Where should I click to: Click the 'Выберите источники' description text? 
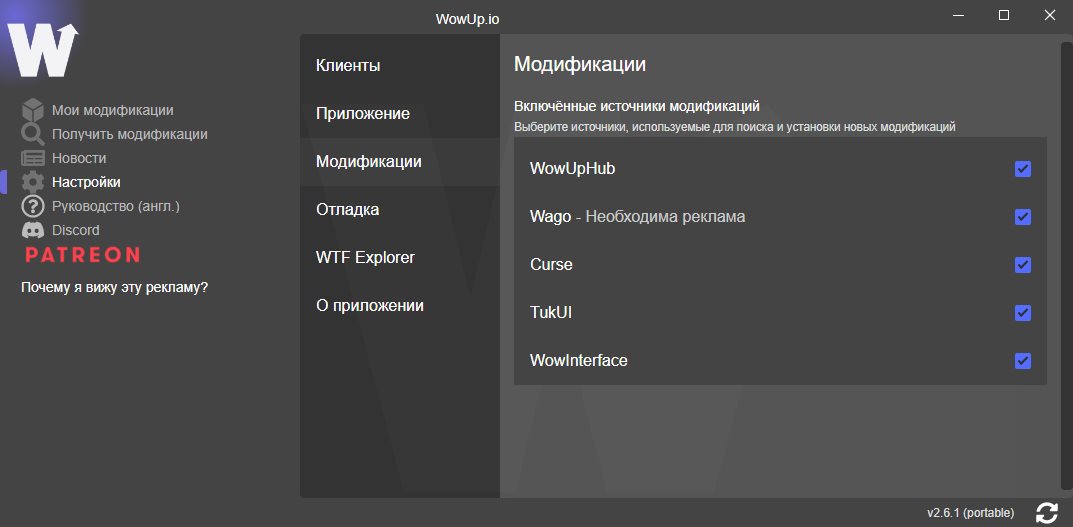[x=734, y=127]
